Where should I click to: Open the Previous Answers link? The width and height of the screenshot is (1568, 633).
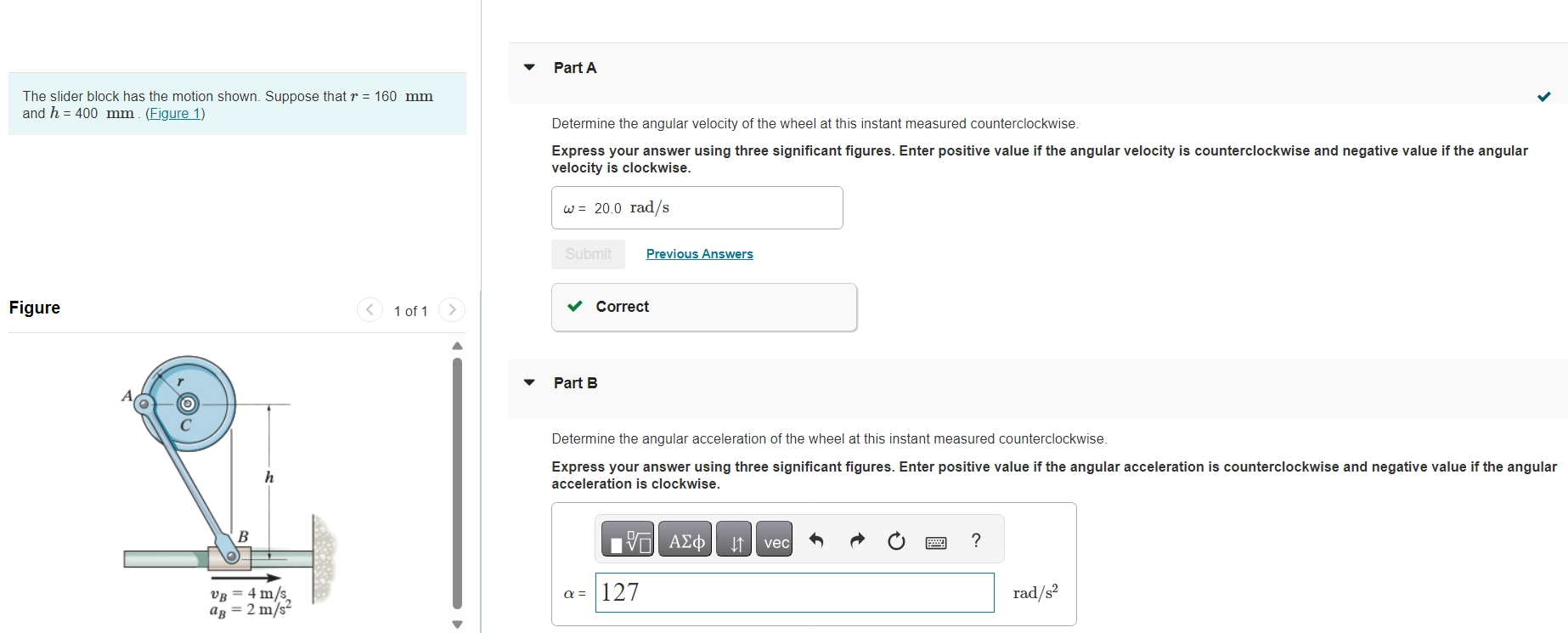[699, 253]
